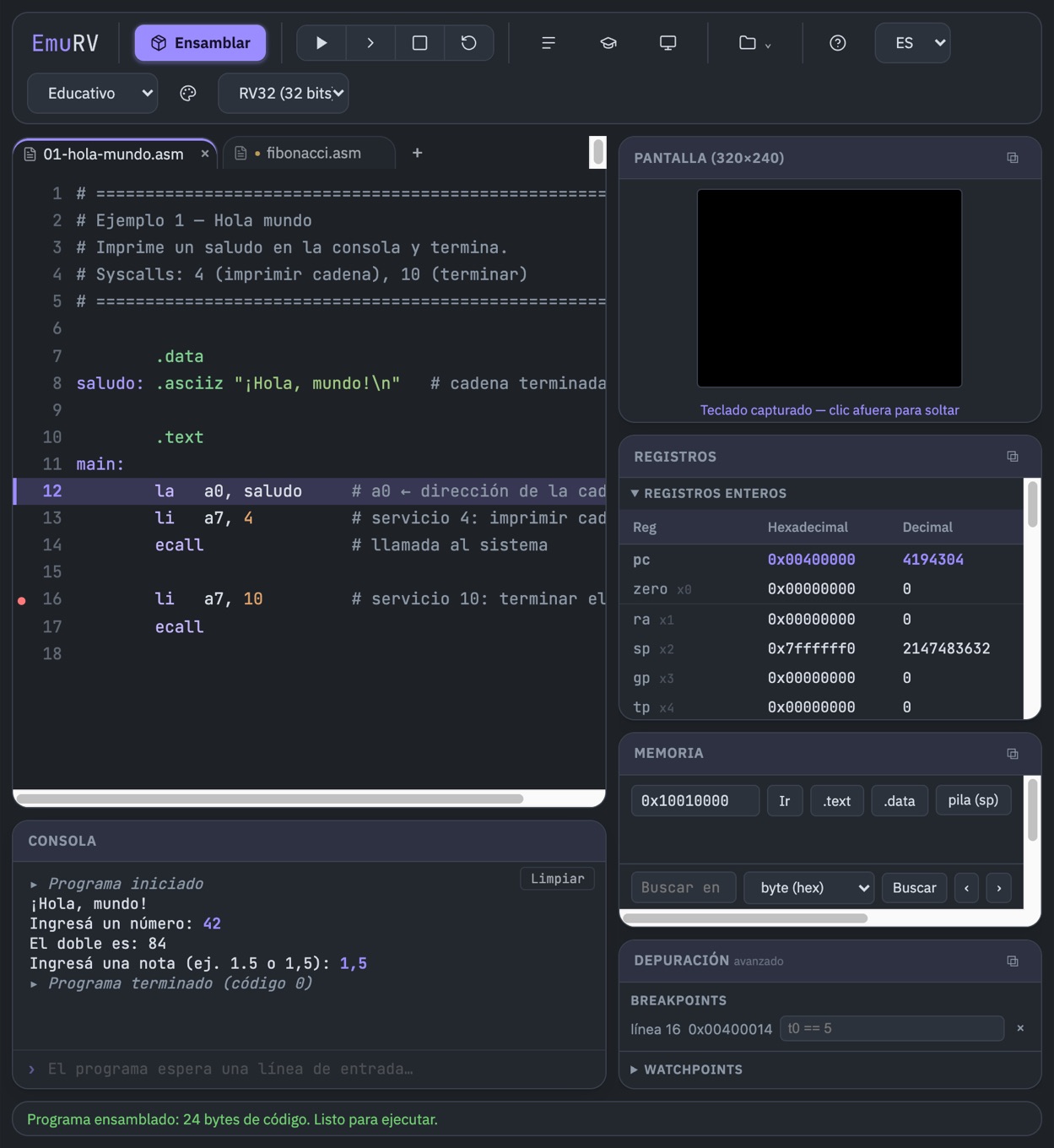This screenshot has width=1054, height=1148.
Task: Click line number 12 in the gutter
Action: (52, 490)
